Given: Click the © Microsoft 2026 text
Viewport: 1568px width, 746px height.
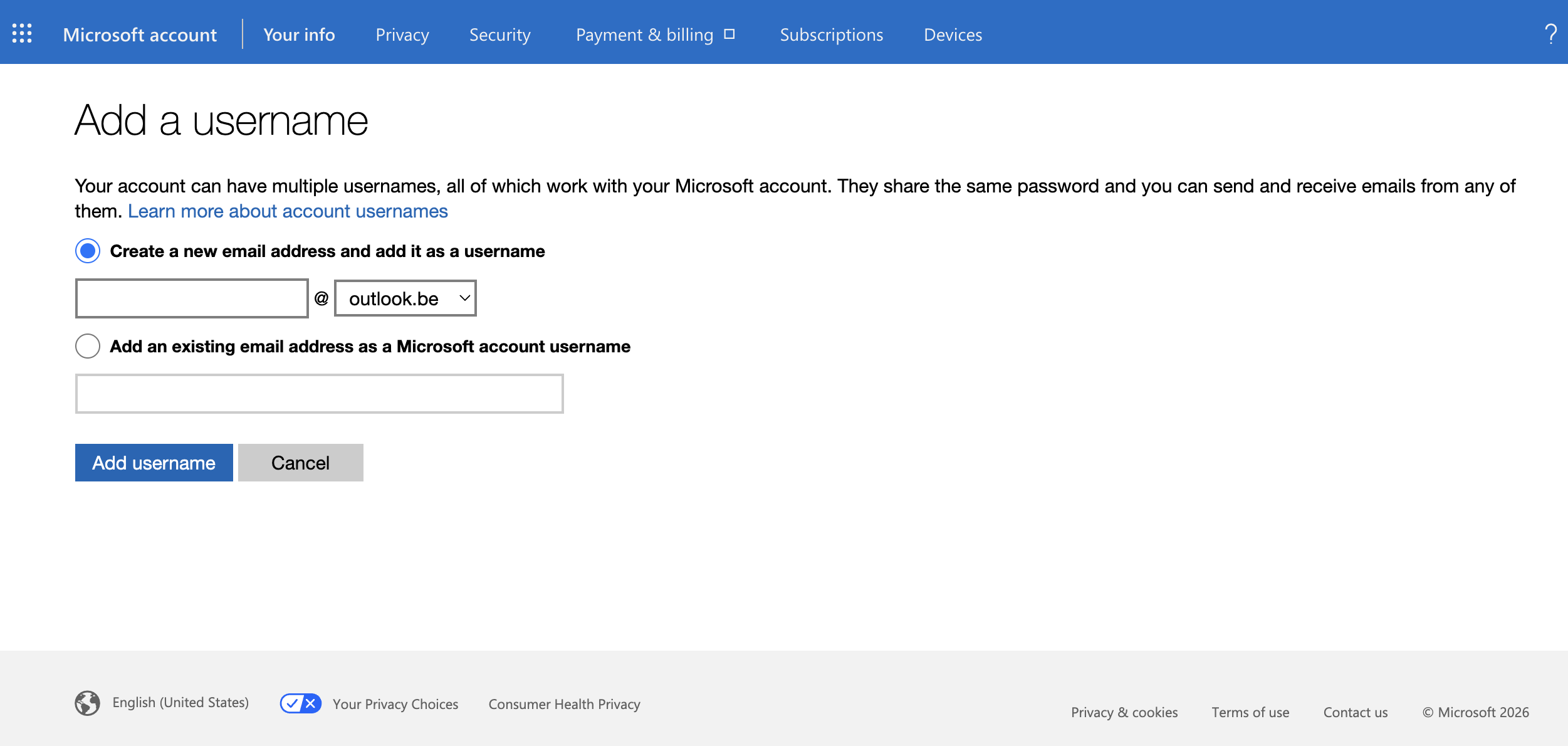Looking at the screenshot, I should [x=1475, y=712].
